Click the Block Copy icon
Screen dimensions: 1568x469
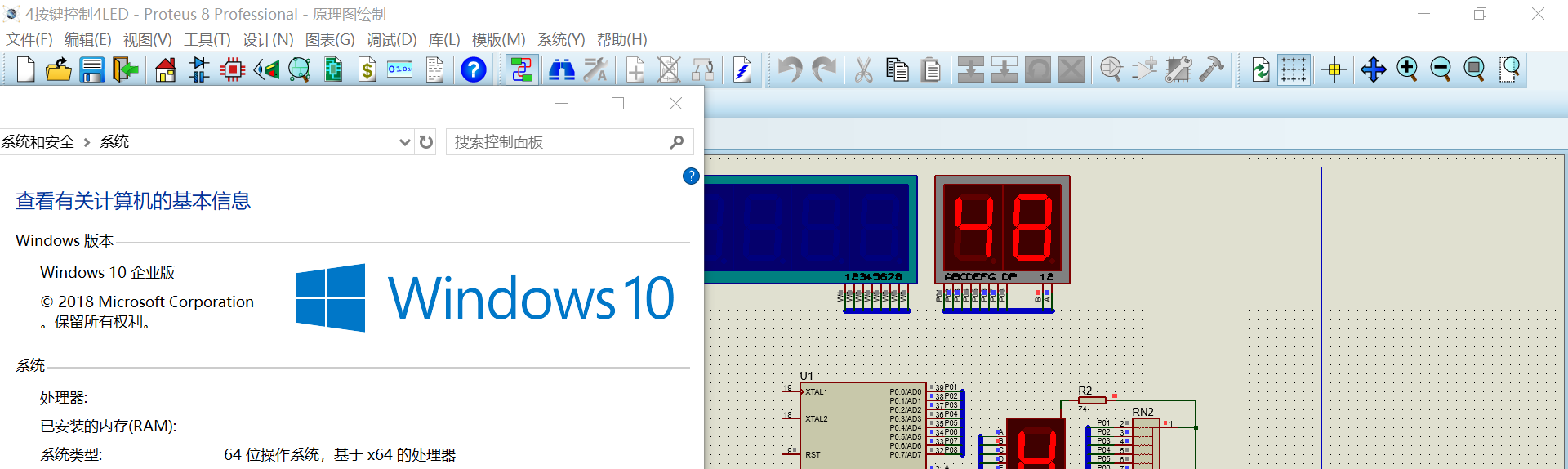click(x=971, y=70)
